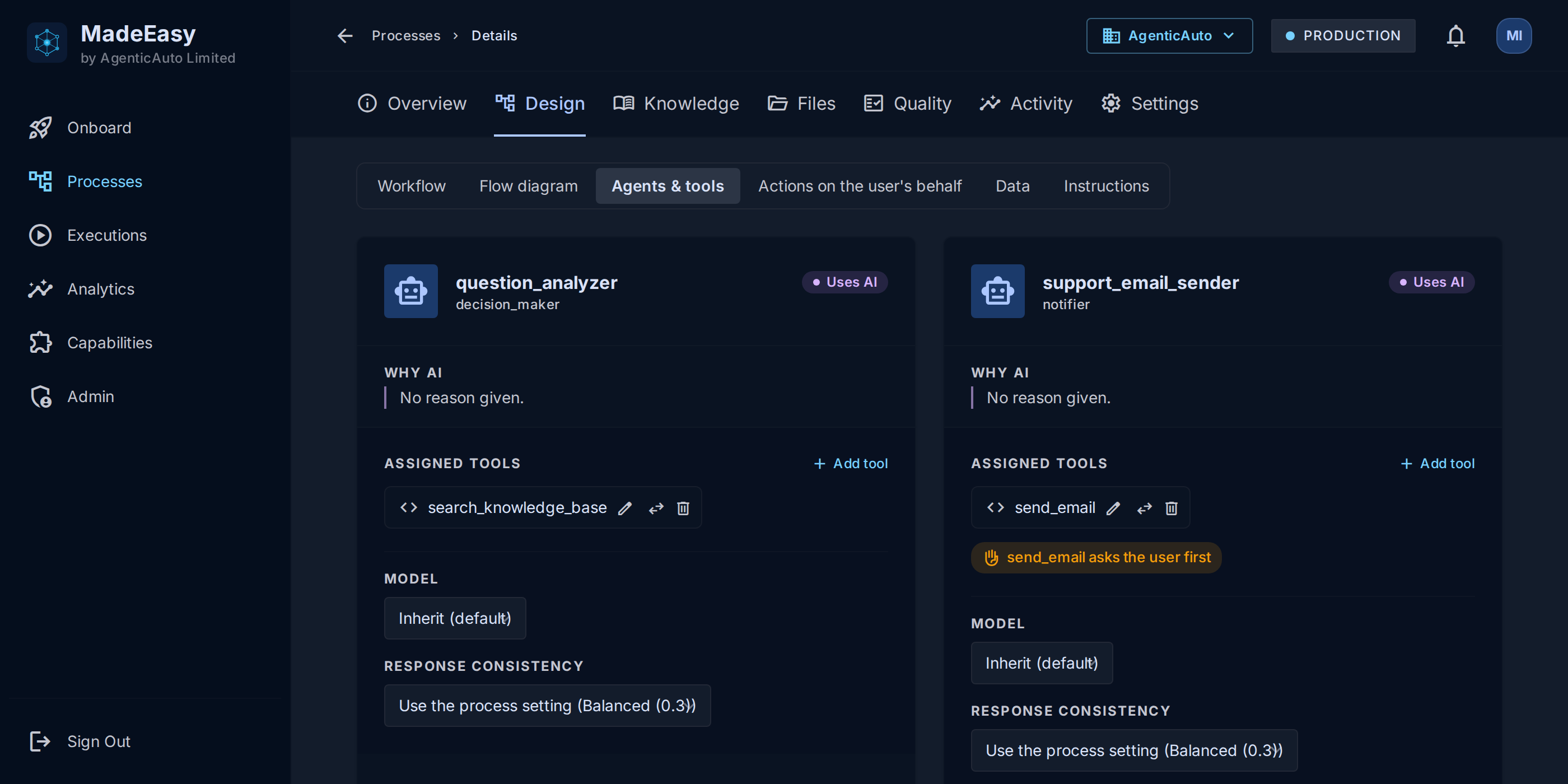The height and width of the screenshot is (784, 1568).
Task: Edit the search_knowledge_base tool with pencil icon
Action: [625, 508]
